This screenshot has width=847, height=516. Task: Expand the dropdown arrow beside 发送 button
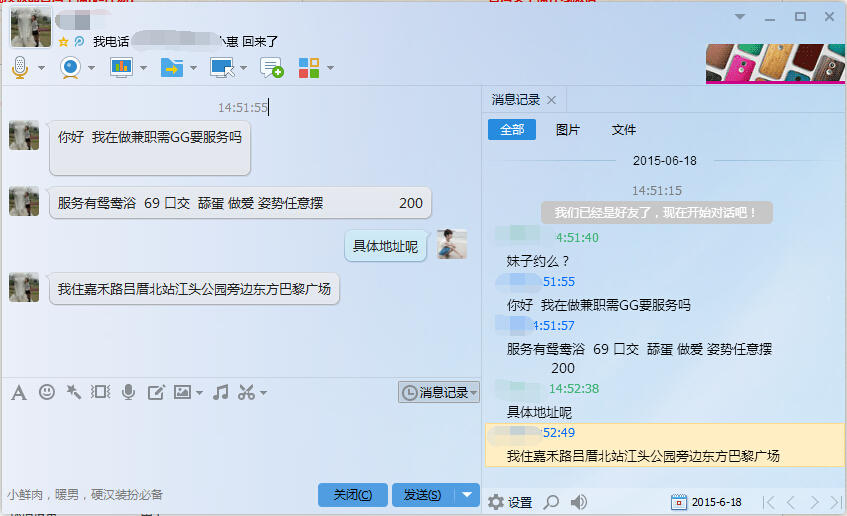click(469, 495)
